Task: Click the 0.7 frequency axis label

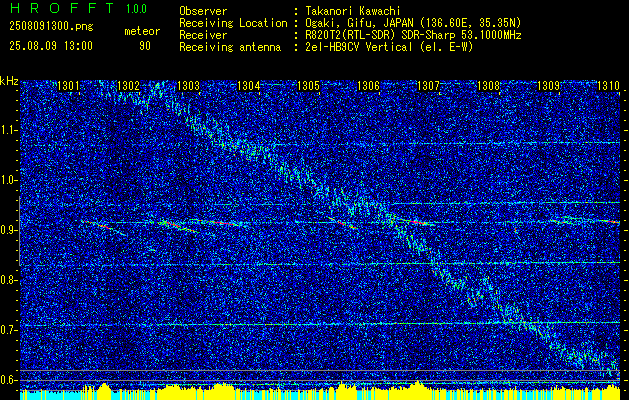Action: [x=9, y=330]
